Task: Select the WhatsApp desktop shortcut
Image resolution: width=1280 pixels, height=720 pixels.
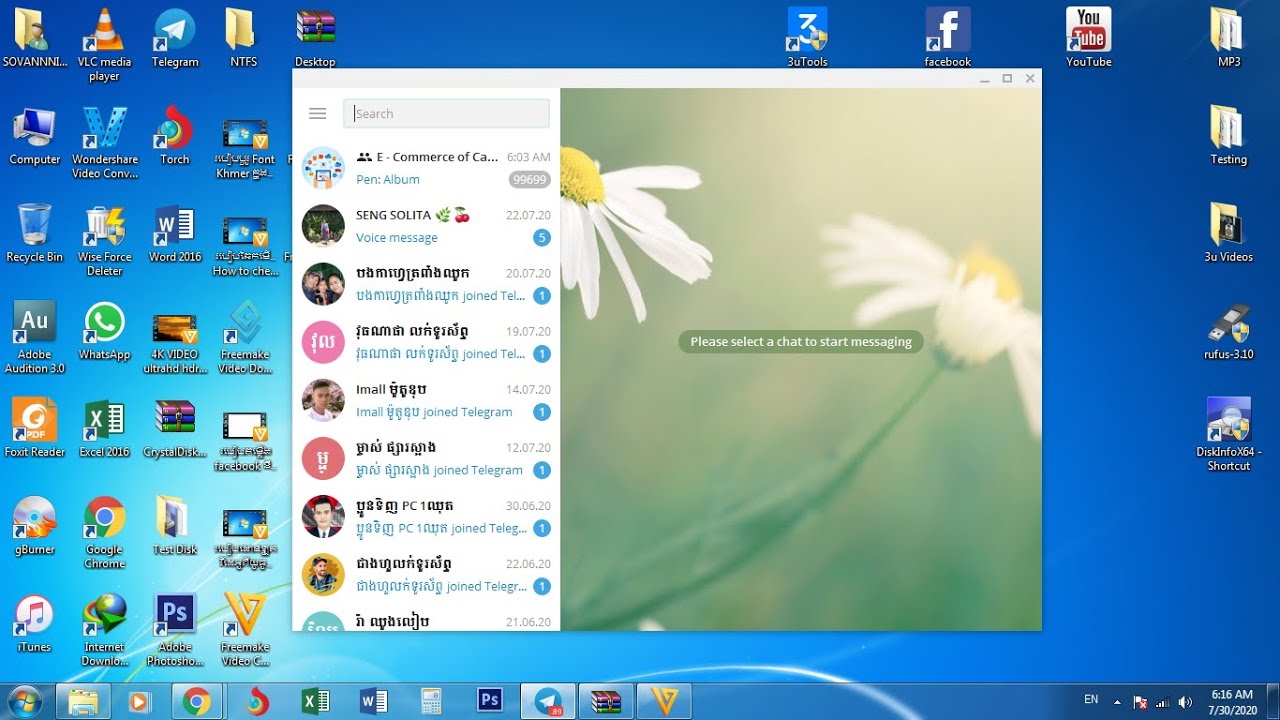Action: point(104,330)
